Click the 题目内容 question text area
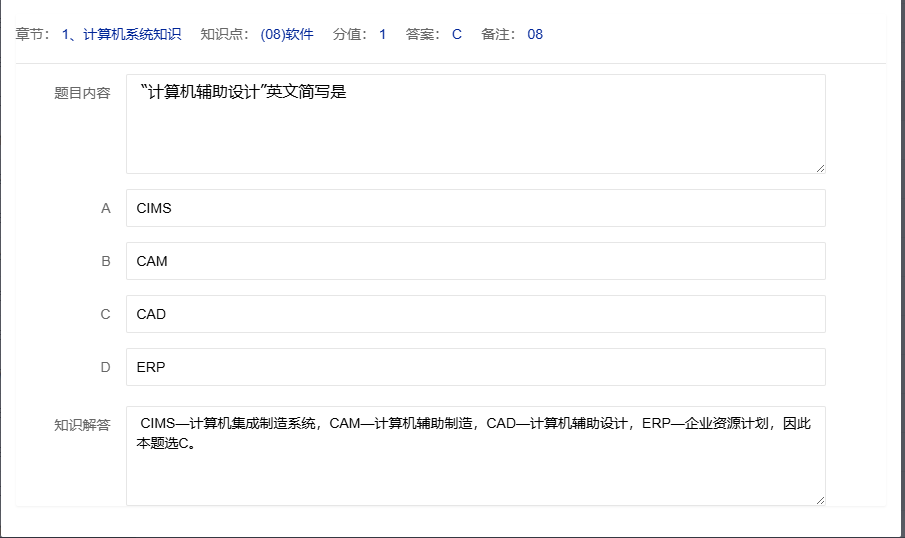 475,124
